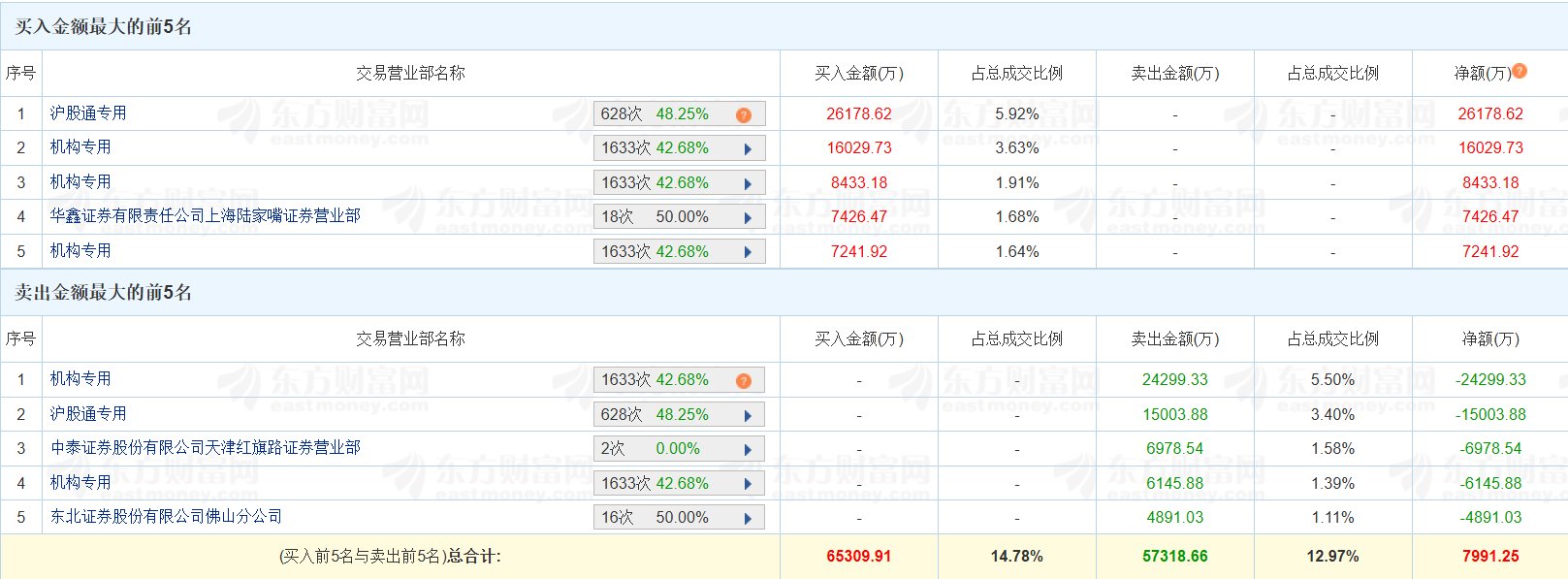Click the total buy amount 65309.91 cell
The height and width of the screenshot is (579, 1568).
858,557
